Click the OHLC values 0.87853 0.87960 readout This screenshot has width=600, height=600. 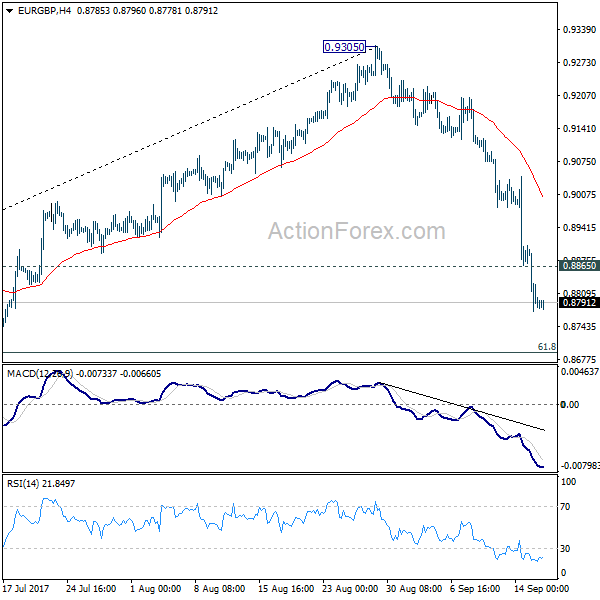(x=111, y=11)
